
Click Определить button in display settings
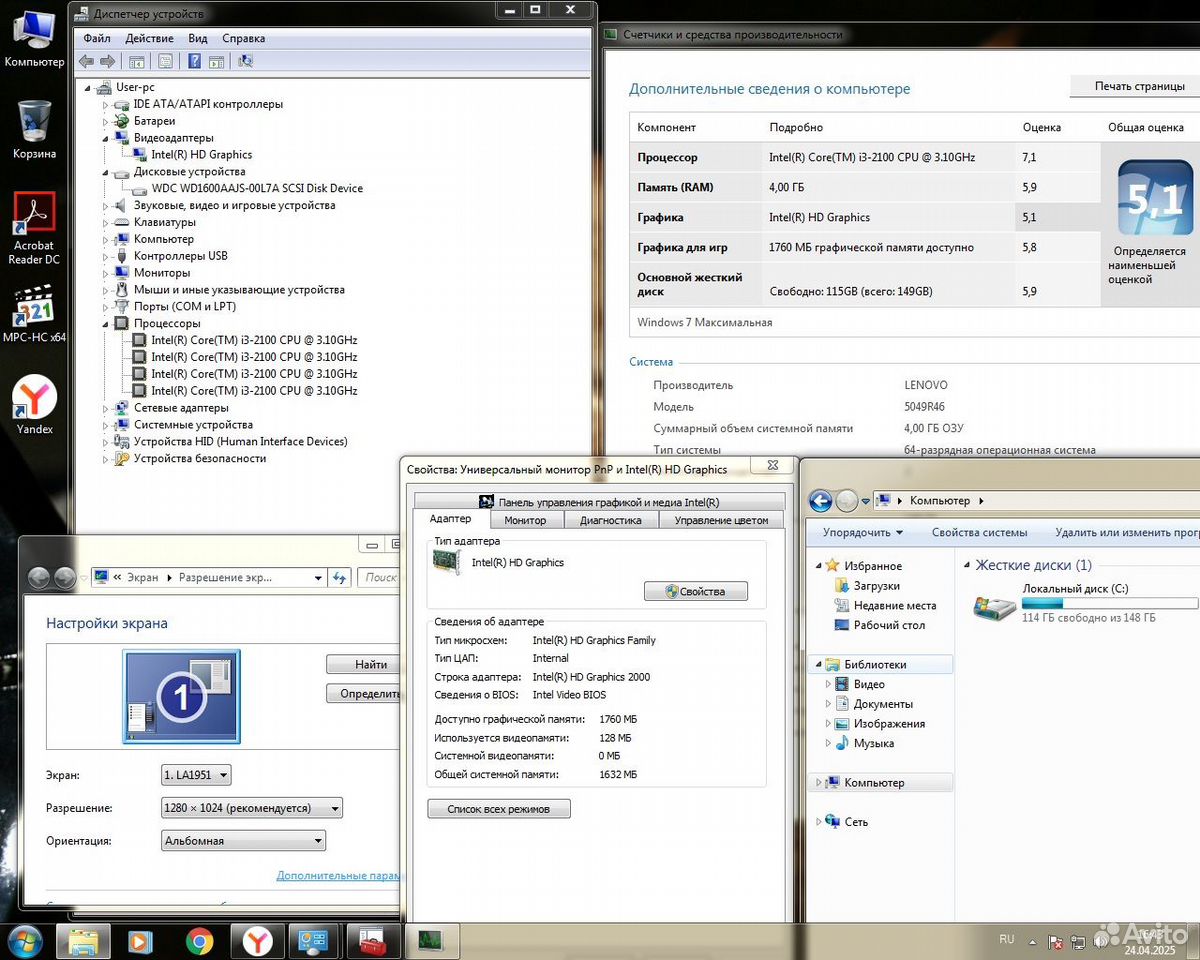pyautogui.click(x=364, y=693)
